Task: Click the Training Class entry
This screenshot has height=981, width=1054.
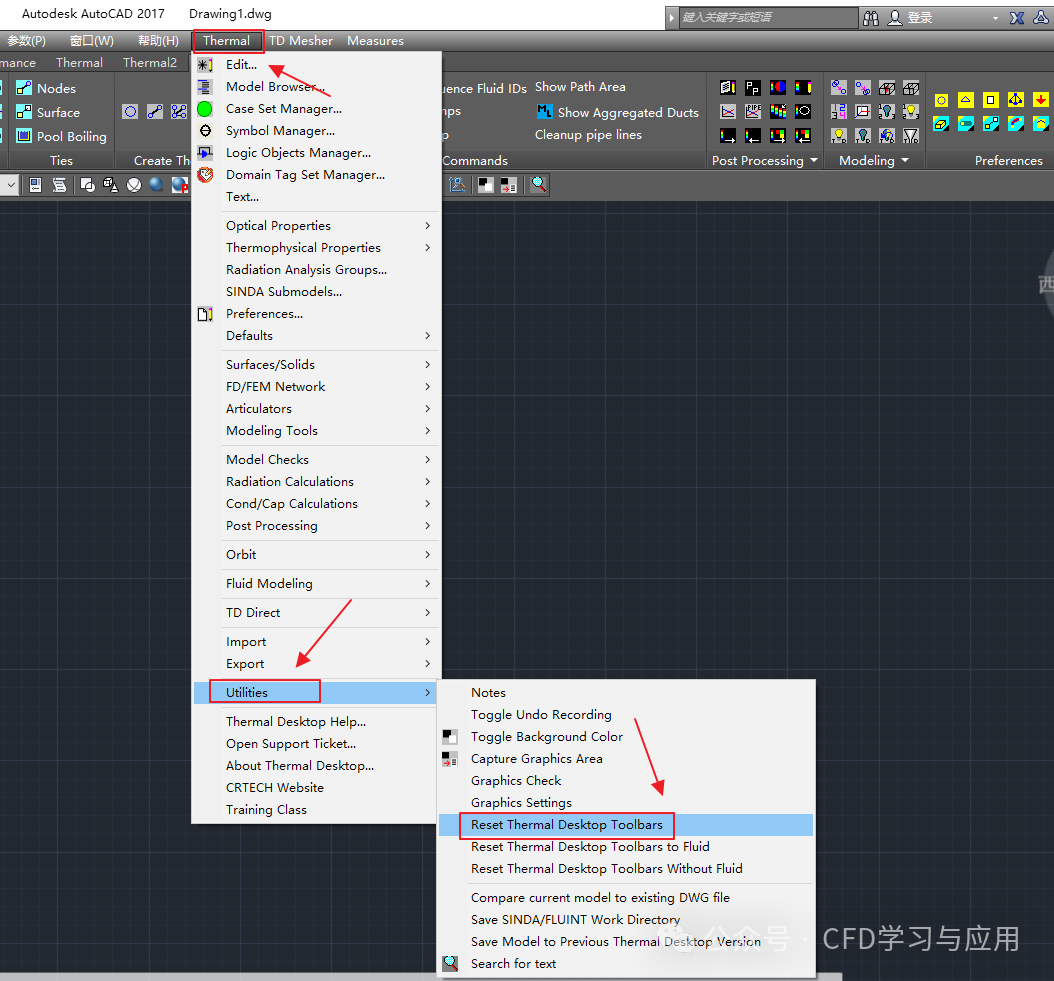Action: pyautogui.click(x=266, y=810)
